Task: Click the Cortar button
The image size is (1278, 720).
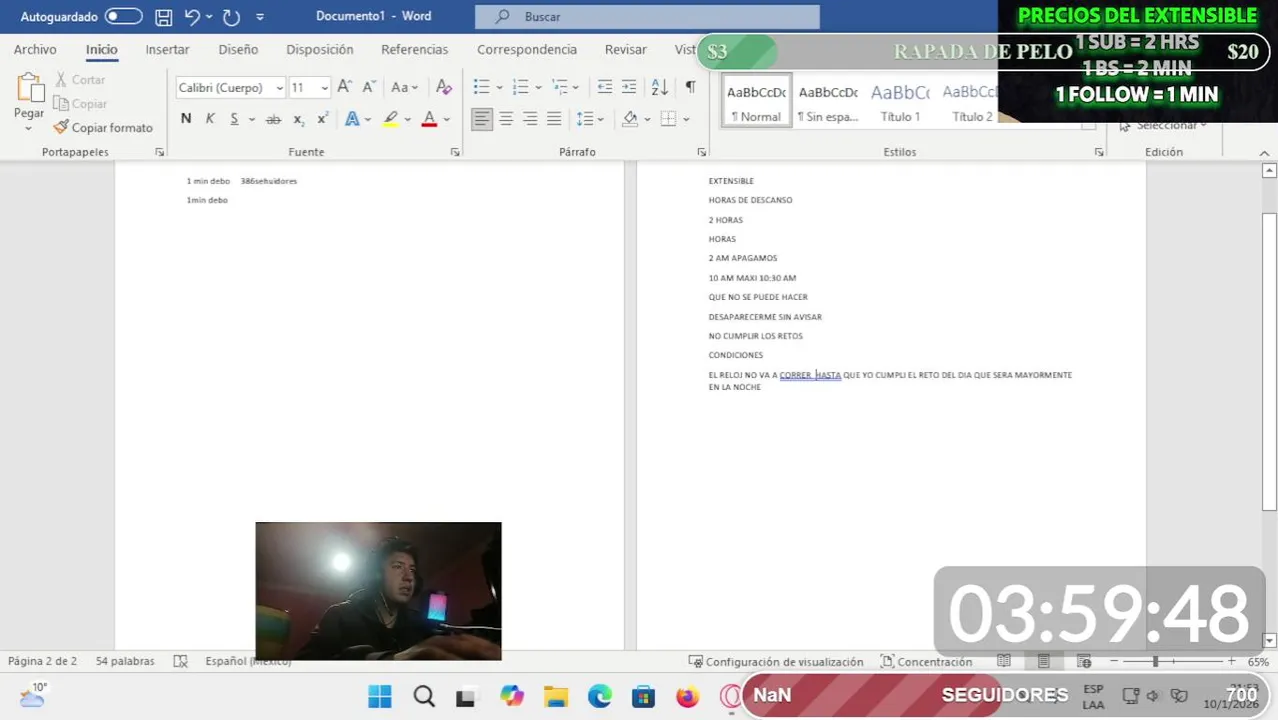Action: point(79,80)
